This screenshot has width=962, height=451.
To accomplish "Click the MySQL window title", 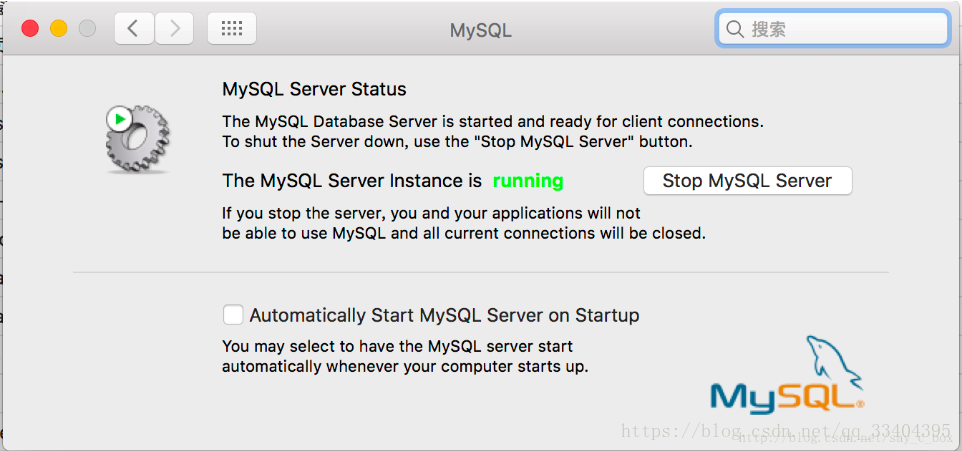I will (480, 30).
